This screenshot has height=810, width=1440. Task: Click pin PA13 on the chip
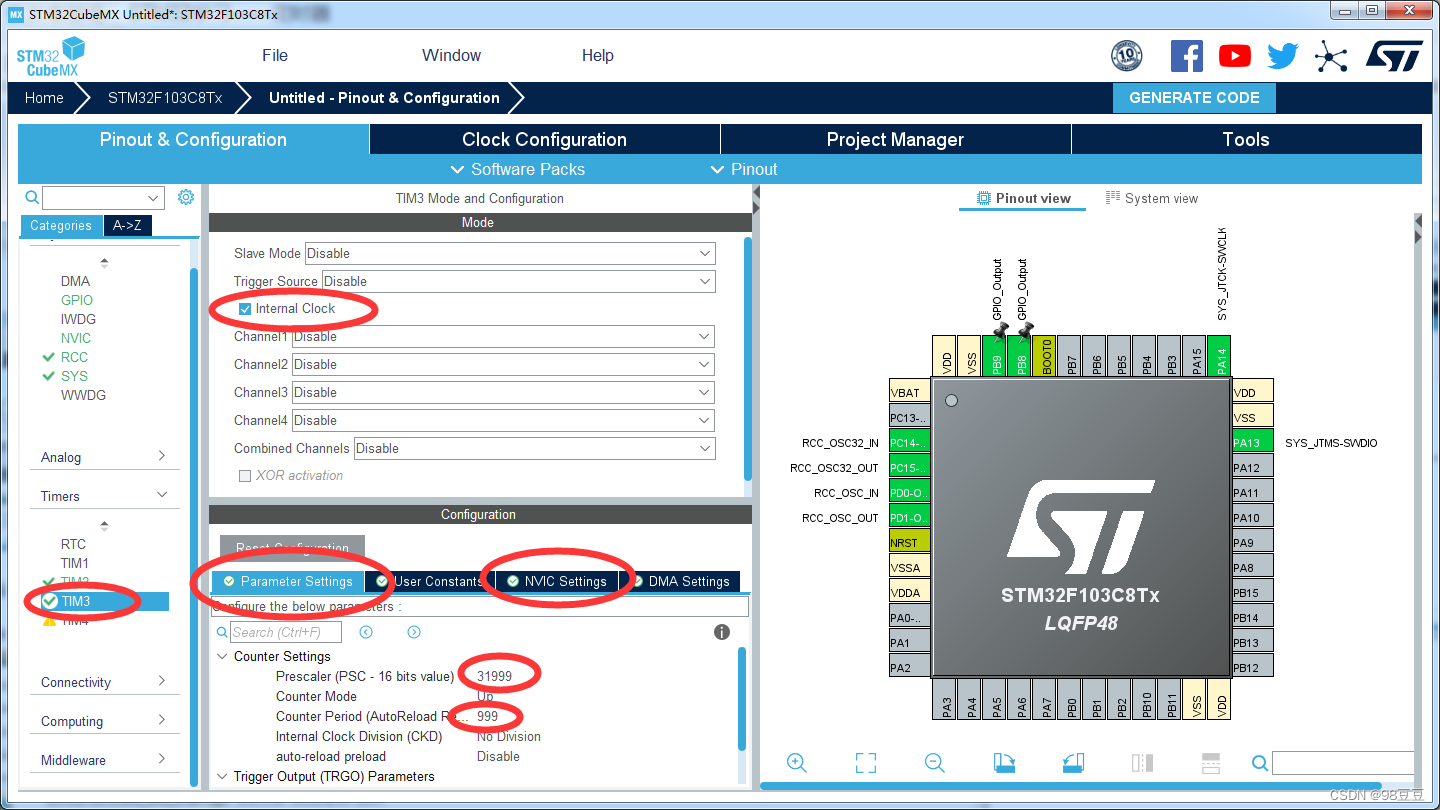click(1251, 443)
